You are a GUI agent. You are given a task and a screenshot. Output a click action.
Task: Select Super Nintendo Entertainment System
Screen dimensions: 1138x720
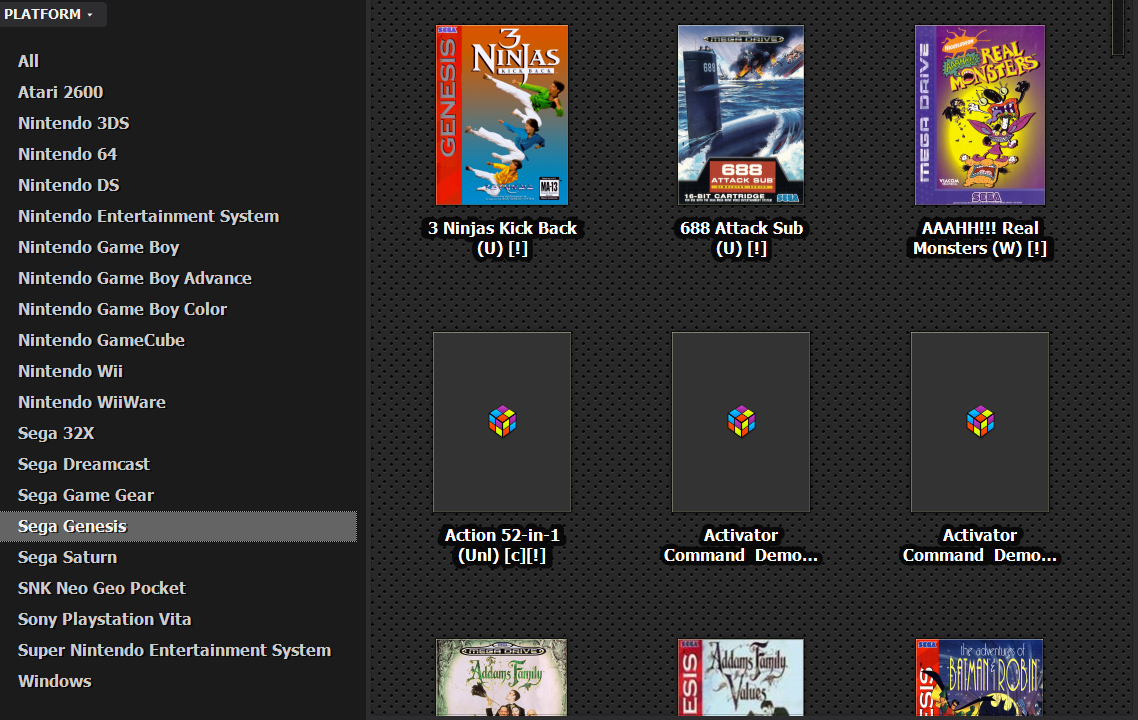click(x=174, y=650)
